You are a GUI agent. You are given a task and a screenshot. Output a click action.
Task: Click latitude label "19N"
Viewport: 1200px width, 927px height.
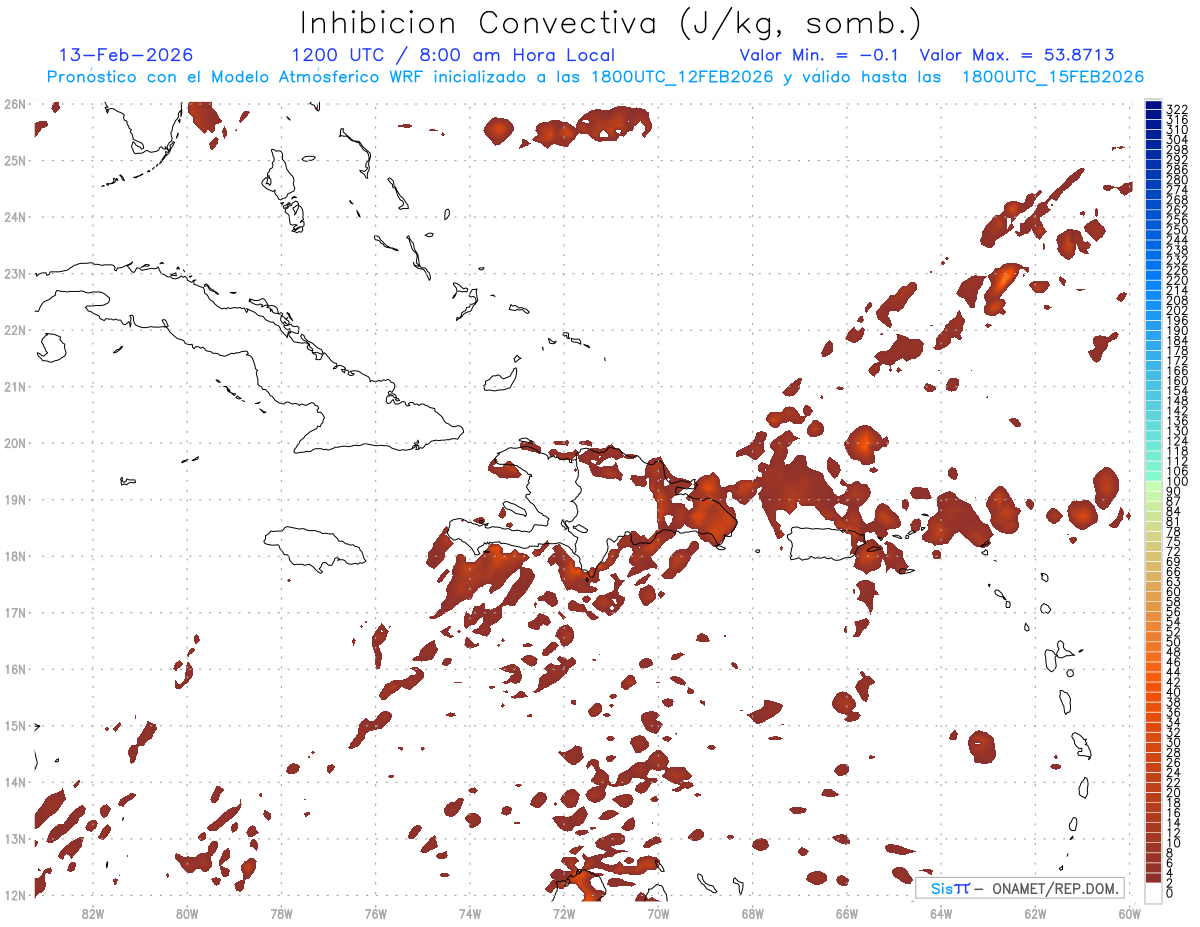click(x=14, y=499)
